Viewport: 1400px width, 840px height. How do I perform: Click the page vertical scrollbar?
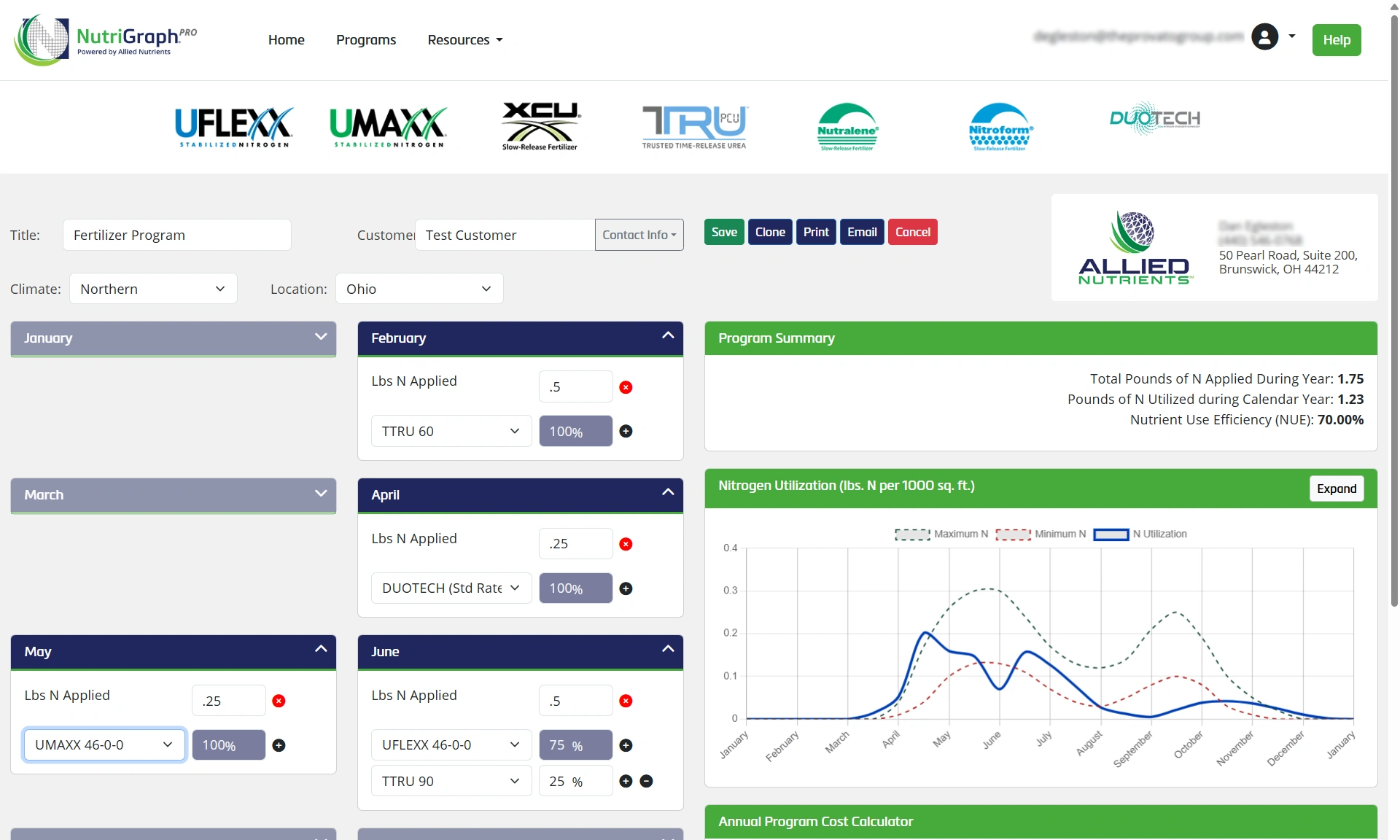(1394, 306)
